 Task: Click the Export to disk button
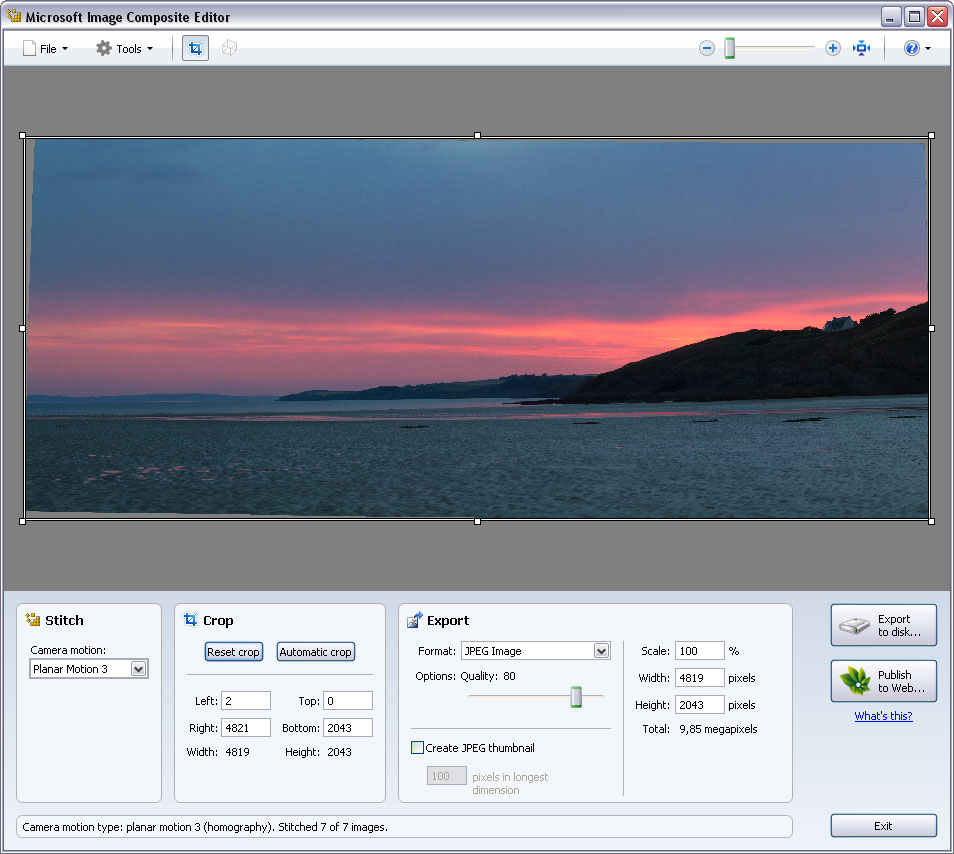(x=883, y=626)
